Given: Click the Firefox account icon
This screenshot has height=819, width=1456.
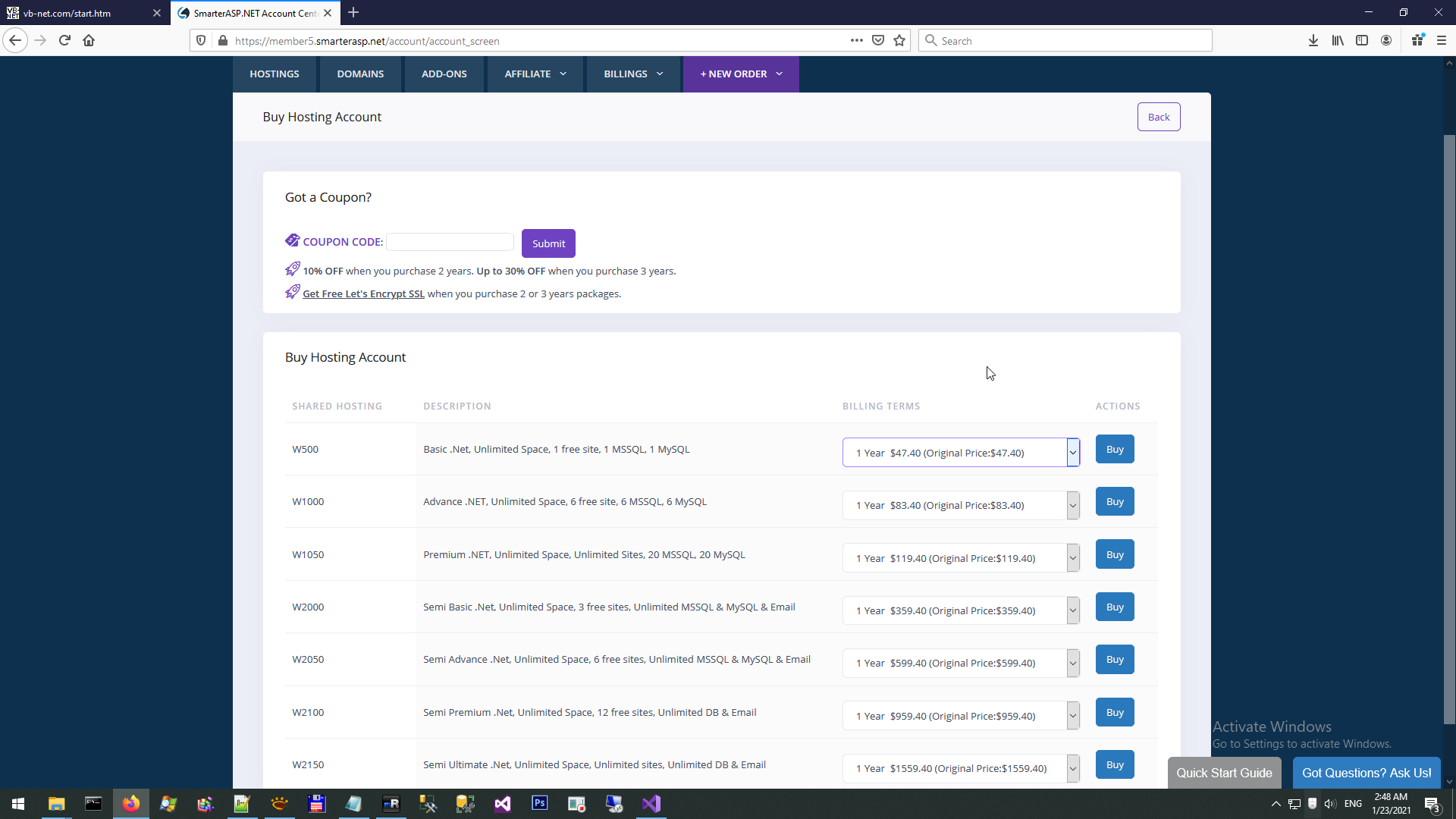Looking at the screenshot, I should coord(1386,41).
